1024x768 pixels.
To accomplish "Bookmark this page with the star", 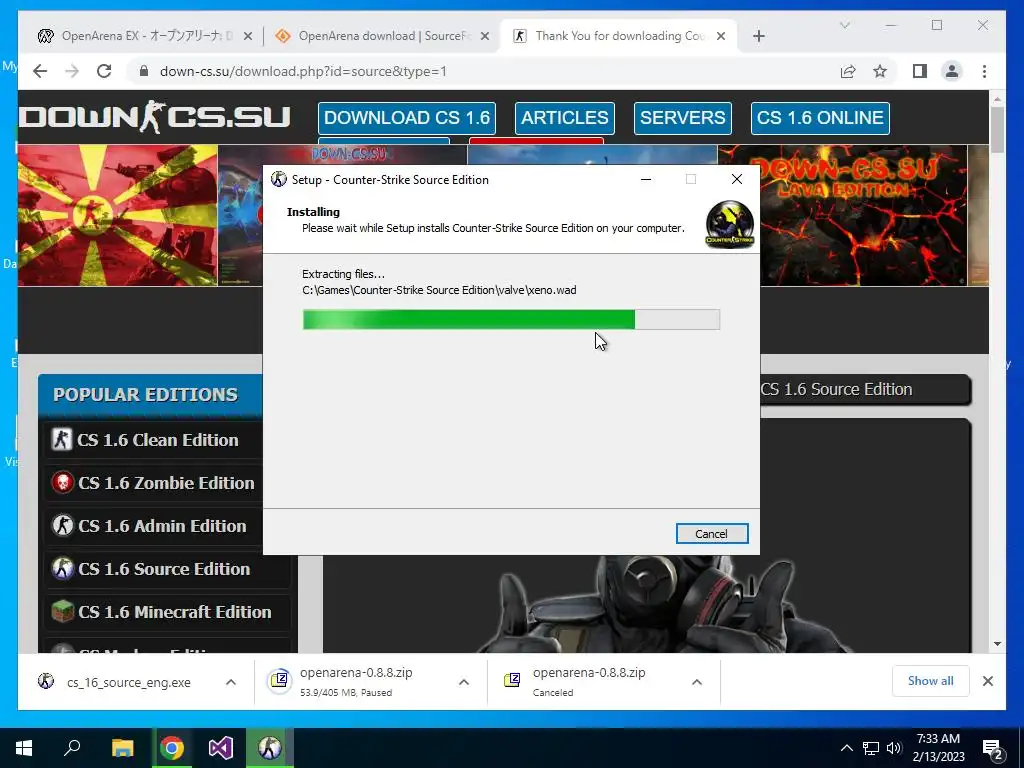I will click(880, 71).
